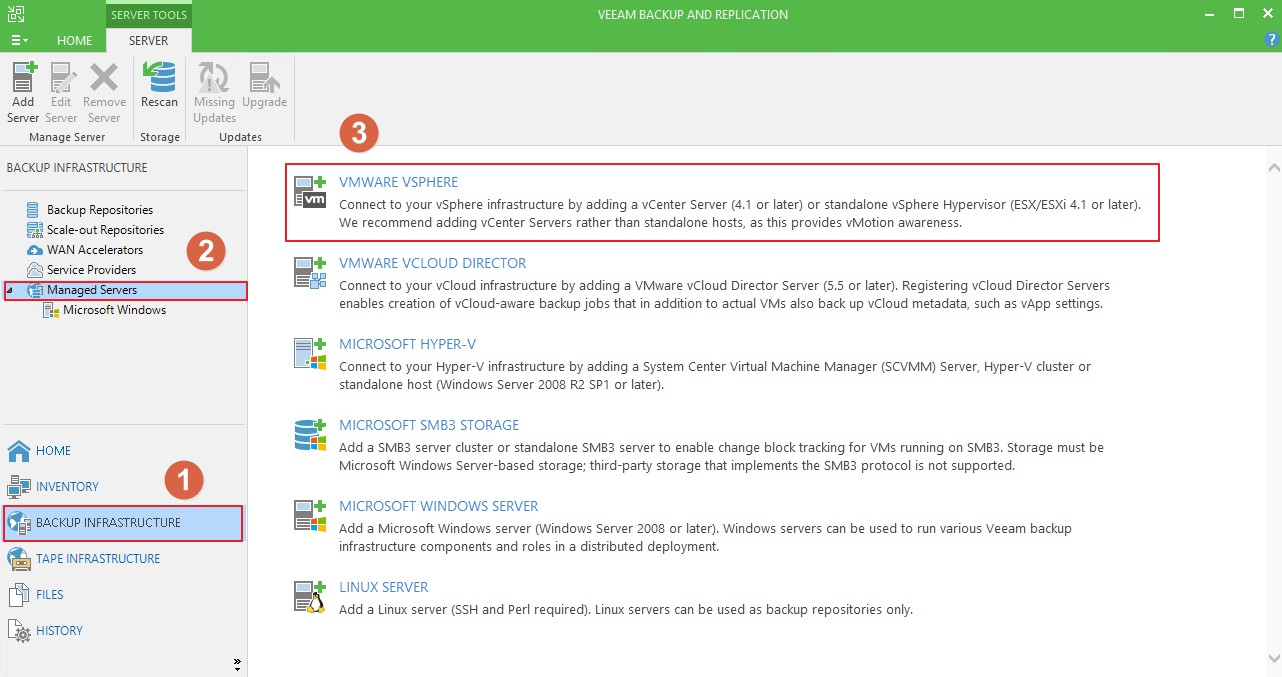Viewport: 1282px width, 677px height.
Task: Click the Microsoft Hyper-V server icon
Action: point(310,353)
